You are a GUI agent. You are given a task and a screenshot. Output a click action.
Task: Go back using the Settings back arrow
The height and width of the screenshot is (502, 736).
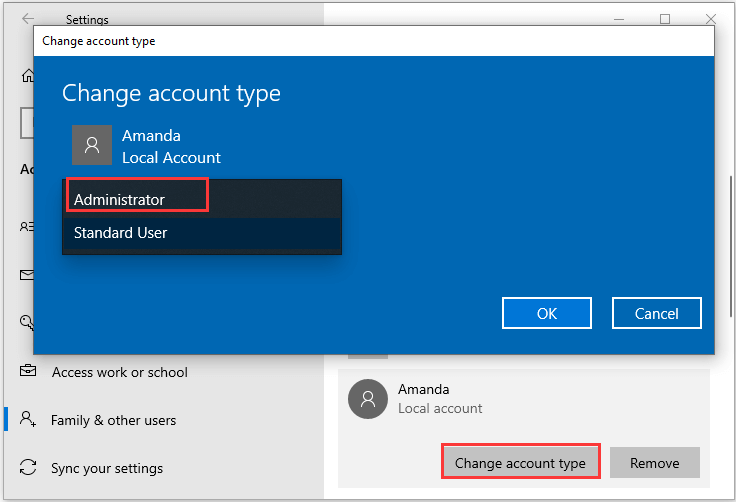[x=28, y=18]
